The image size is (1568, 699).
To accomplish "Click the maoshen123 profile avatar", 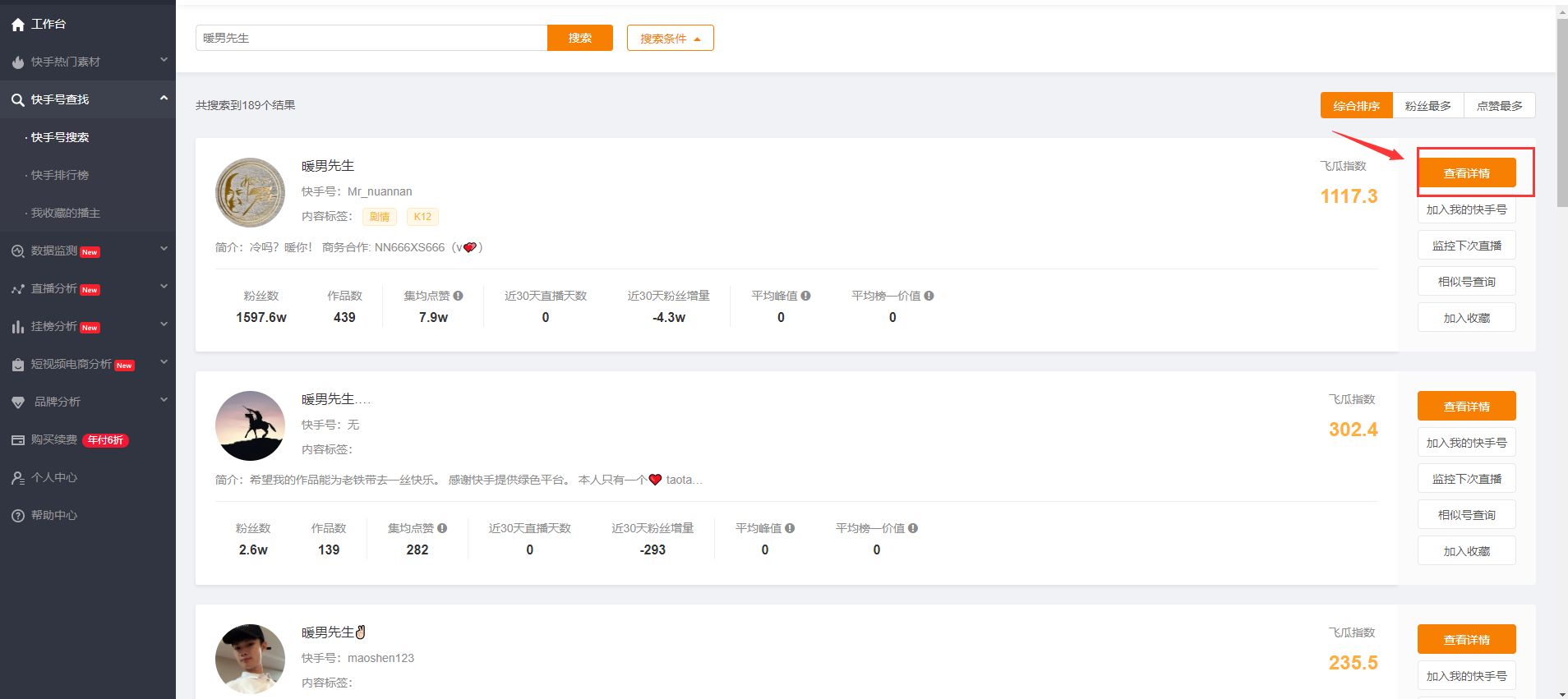I will 250,659.
